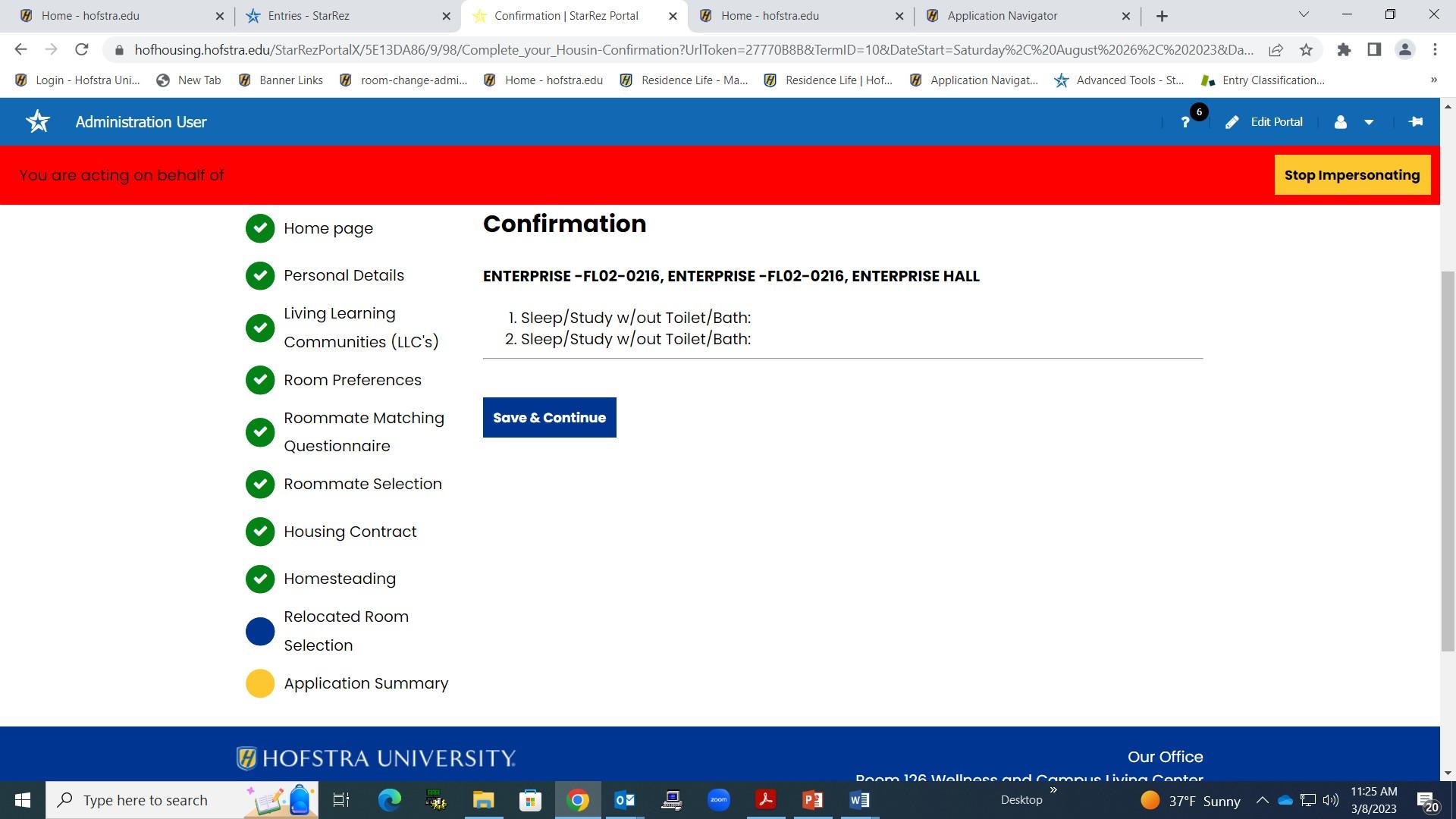Click the StarRez star logo icon

pyautogui.click(x=38, y=121)
